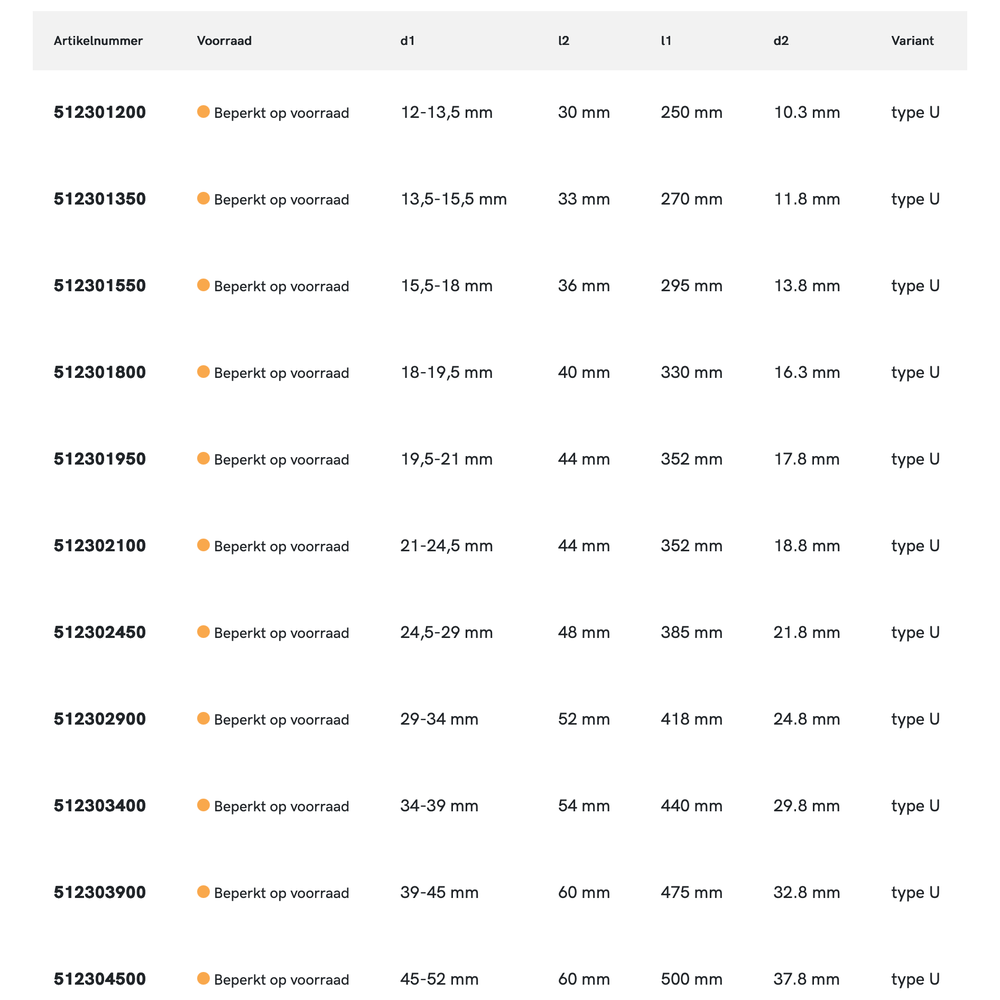Click stock status dot for 512302450
The width and height of the screenshot is (1000, 1000).
[203, 632]
